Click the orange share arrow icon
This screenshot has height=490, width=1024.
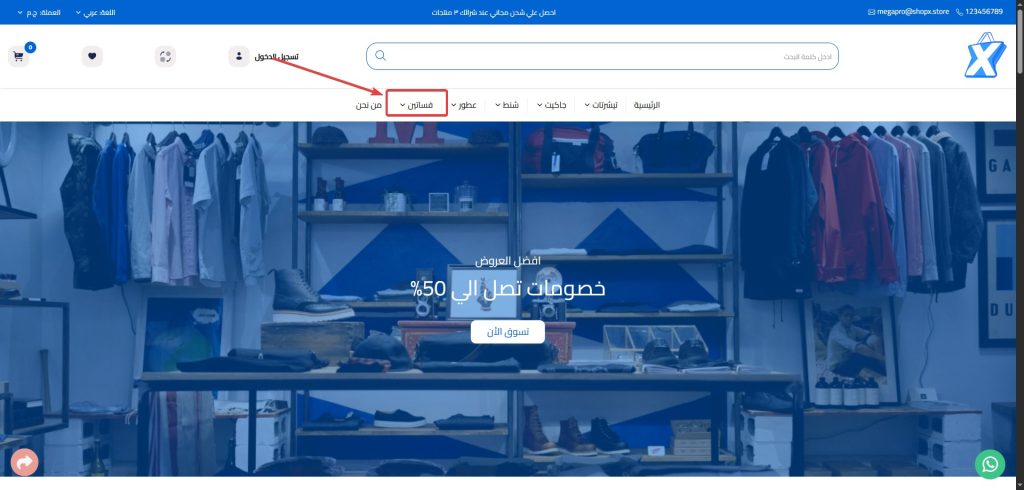coord(25,463)
